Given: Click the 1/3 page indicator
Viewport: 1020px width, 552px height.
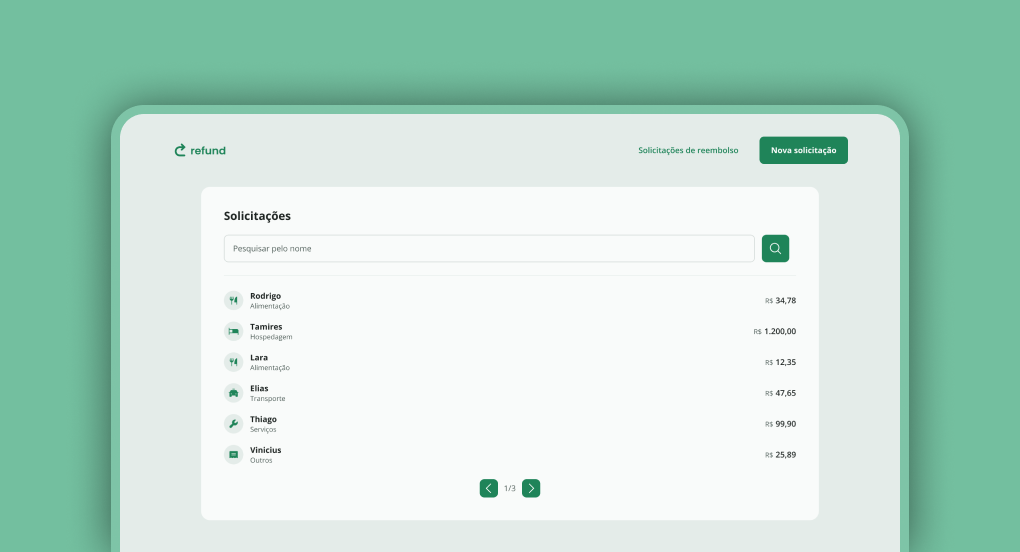Looking at the screenshot, I should 510,488.
